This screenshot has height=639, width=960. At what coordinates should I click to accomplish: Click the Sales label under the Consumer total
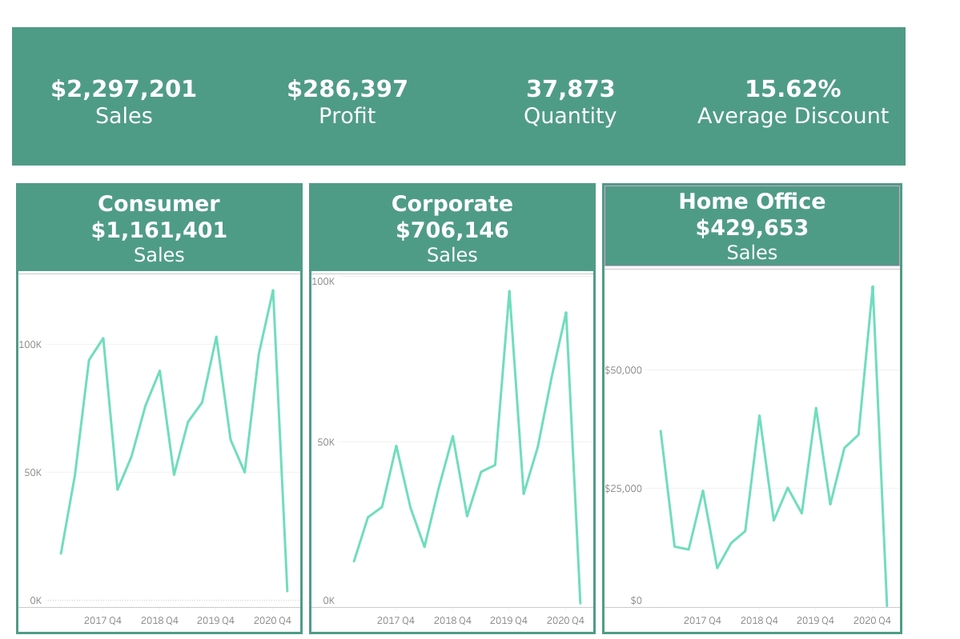157,255
